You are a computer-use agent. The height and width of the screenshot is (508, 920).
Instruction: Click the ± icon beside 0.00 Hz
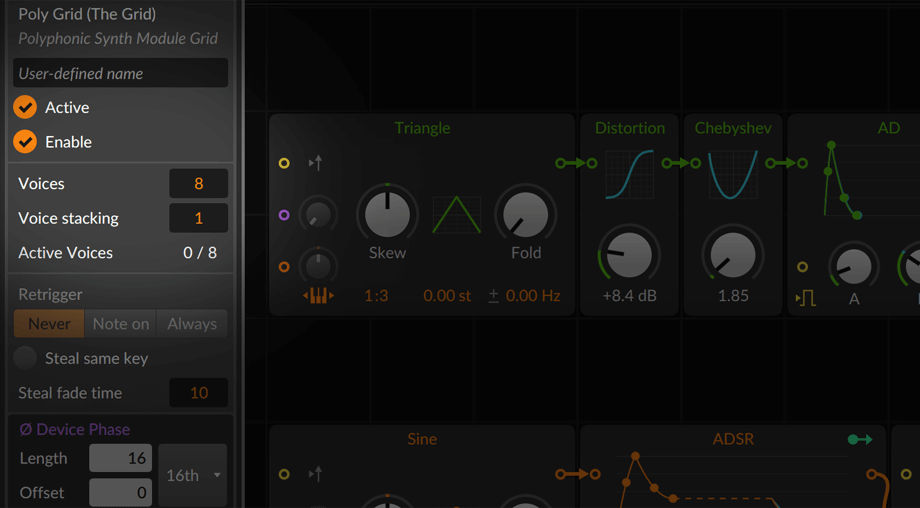[493, 296]
